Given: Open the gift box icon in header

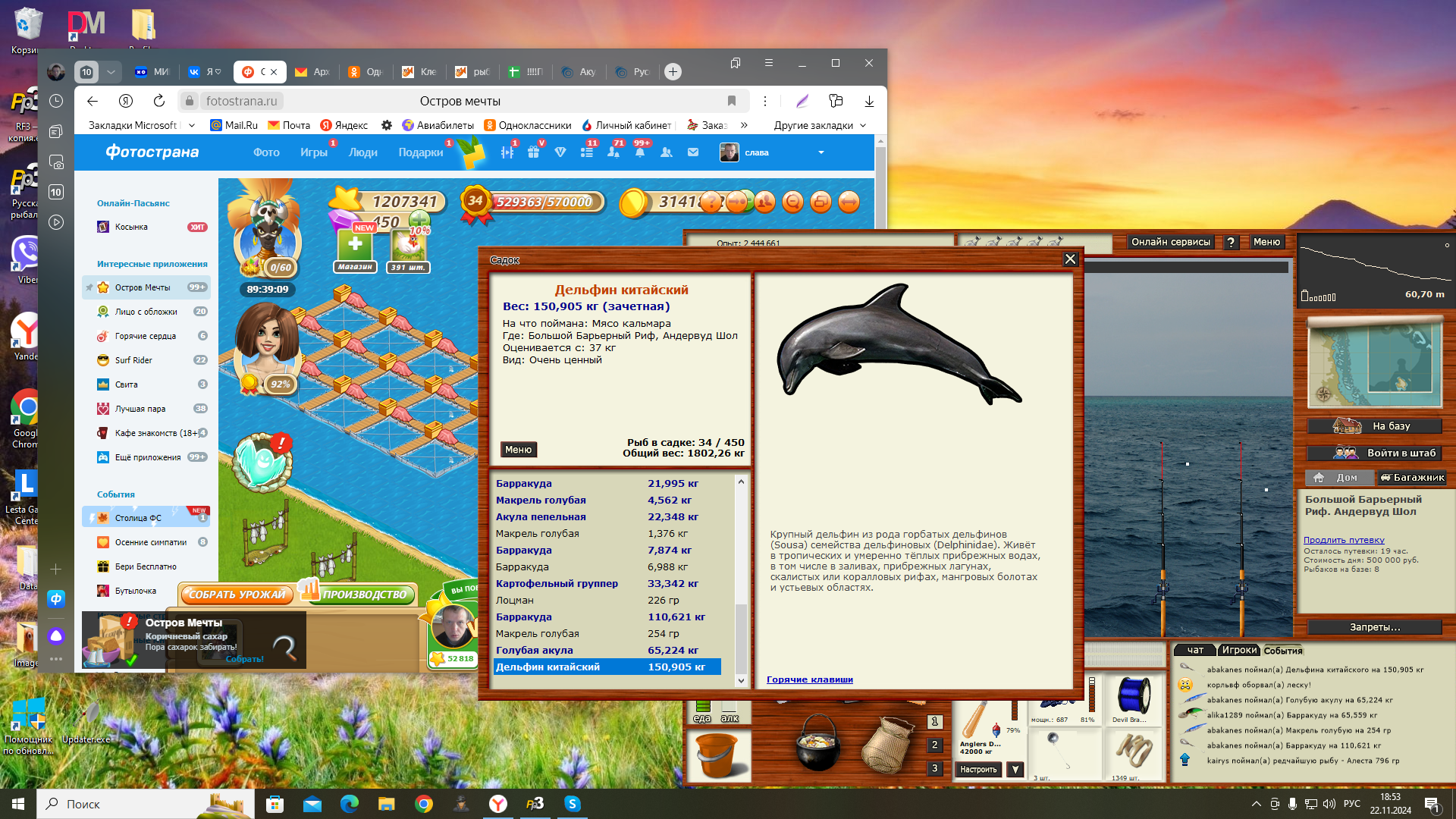Looking at the screenshot, I should point(534,152).
